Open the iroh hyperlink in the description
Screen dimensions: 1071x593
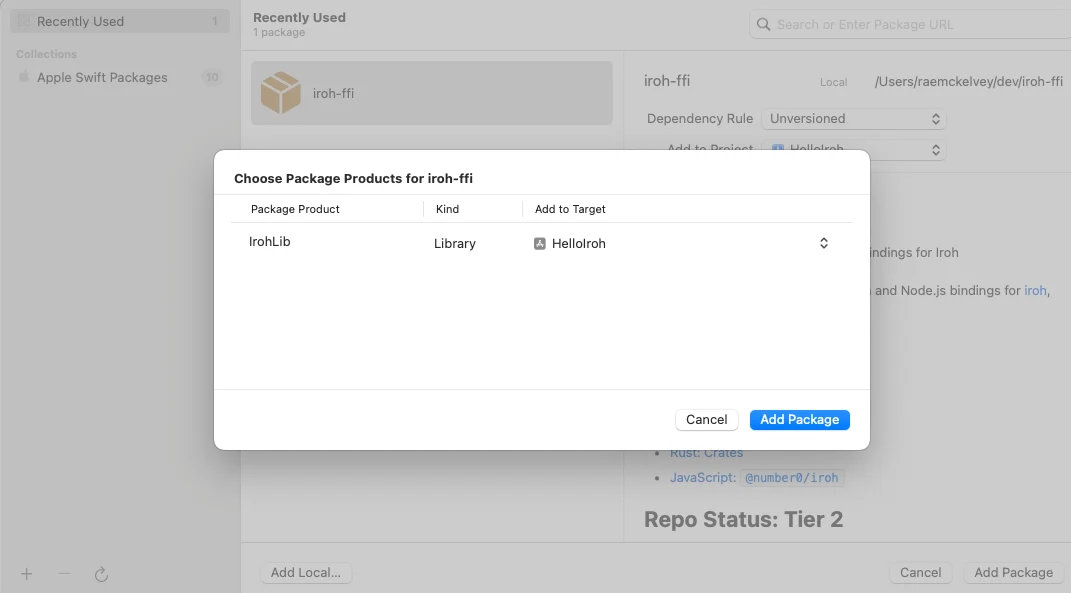click(1035, 290)
